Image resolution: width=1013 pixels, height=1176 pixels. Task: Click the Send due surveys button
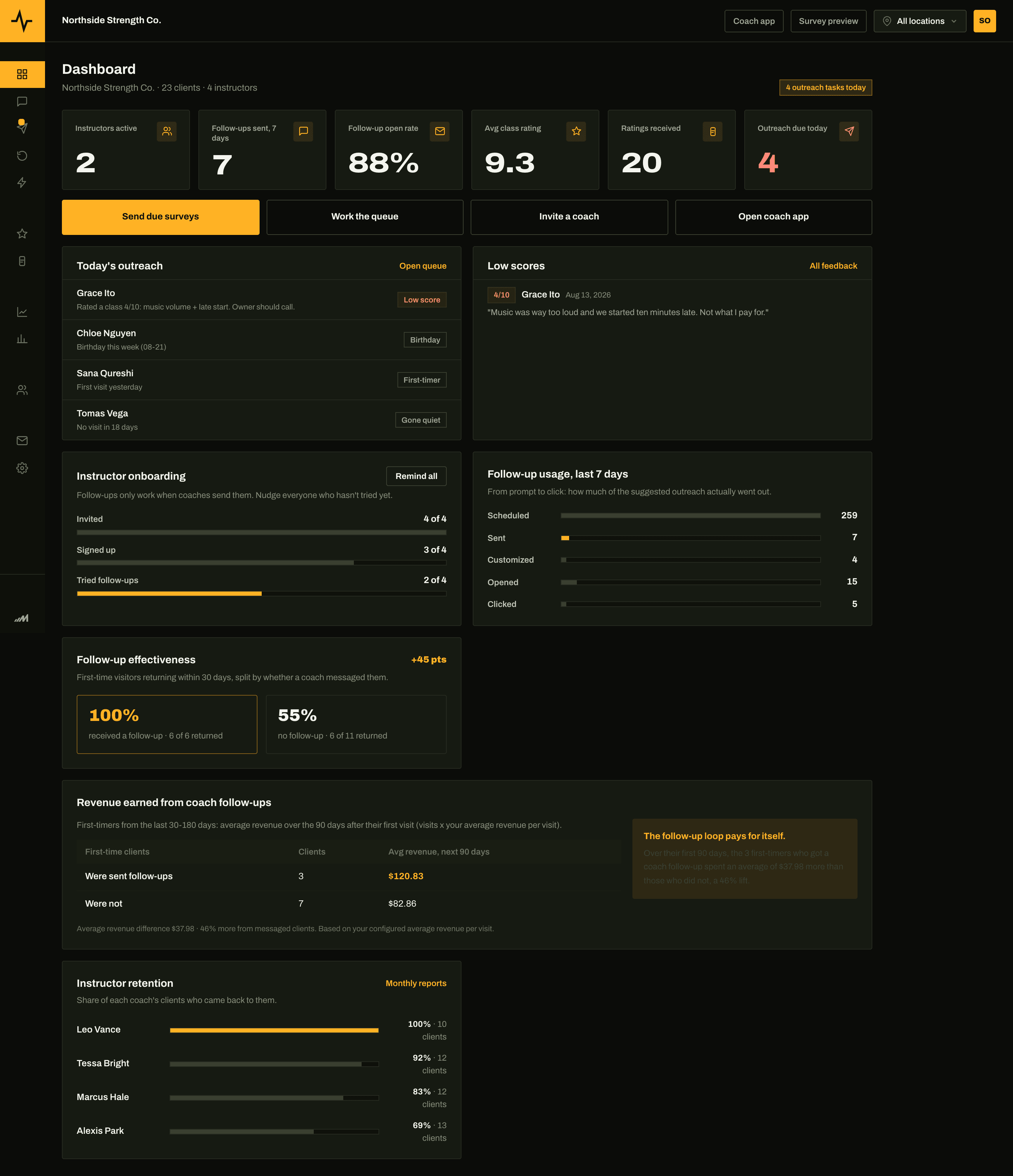click(161, 217)
